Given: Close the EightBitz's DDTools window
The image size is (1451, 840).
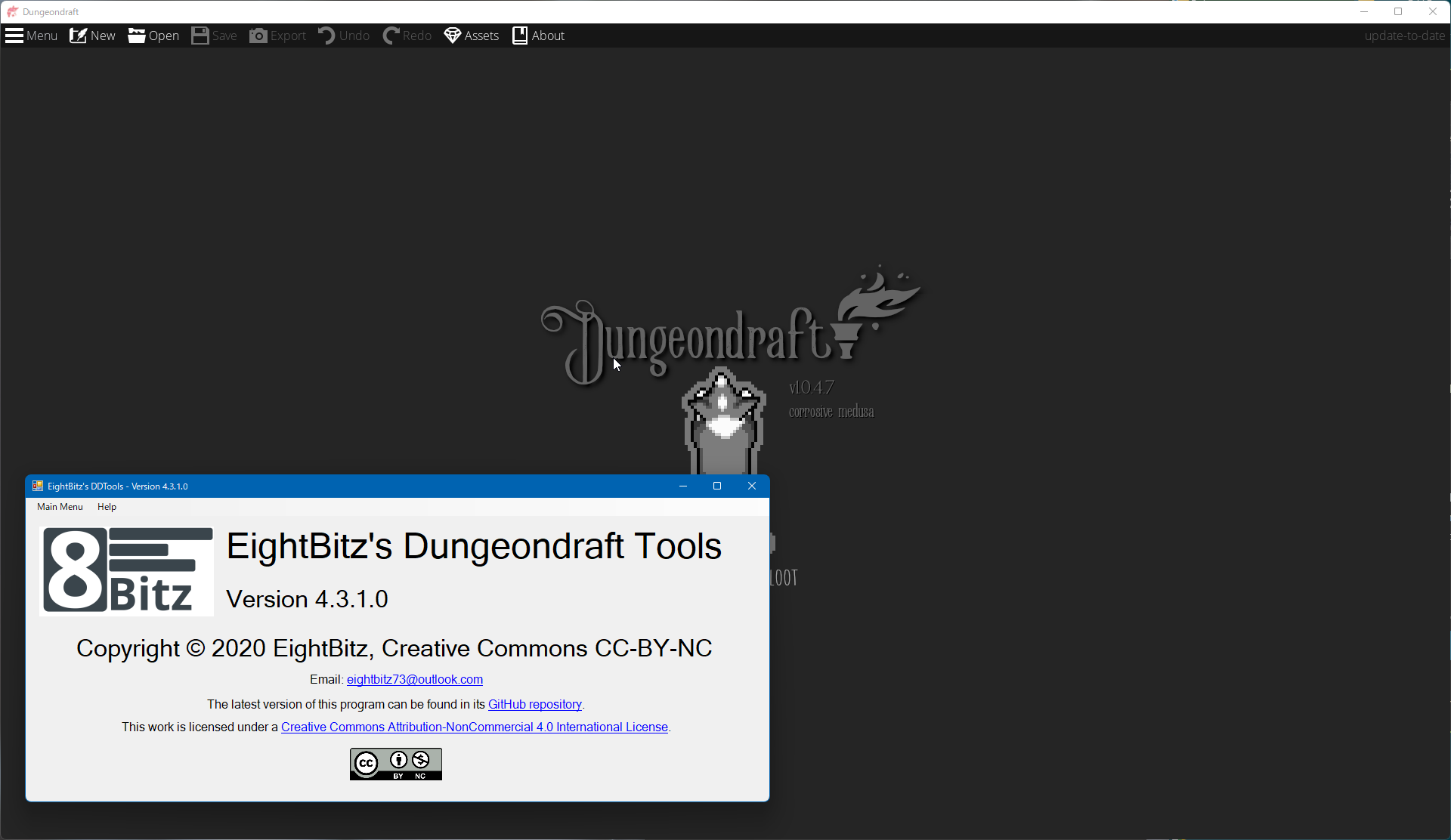Looking at the screenshot, I should point(752,486).
